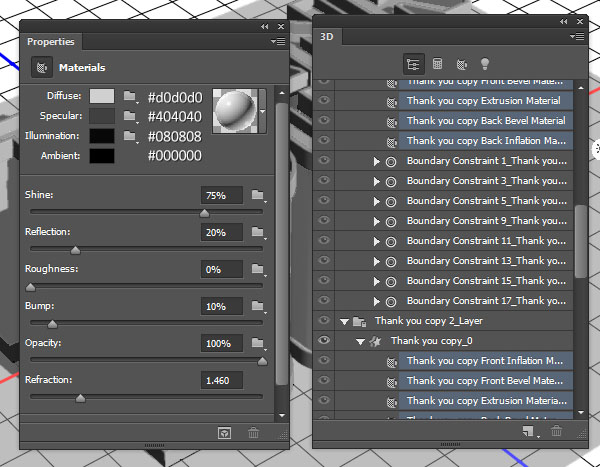This screenshot has height=467, width=600.
Task: Click the trash icon in Properties panel
Action: click(253, 433)
